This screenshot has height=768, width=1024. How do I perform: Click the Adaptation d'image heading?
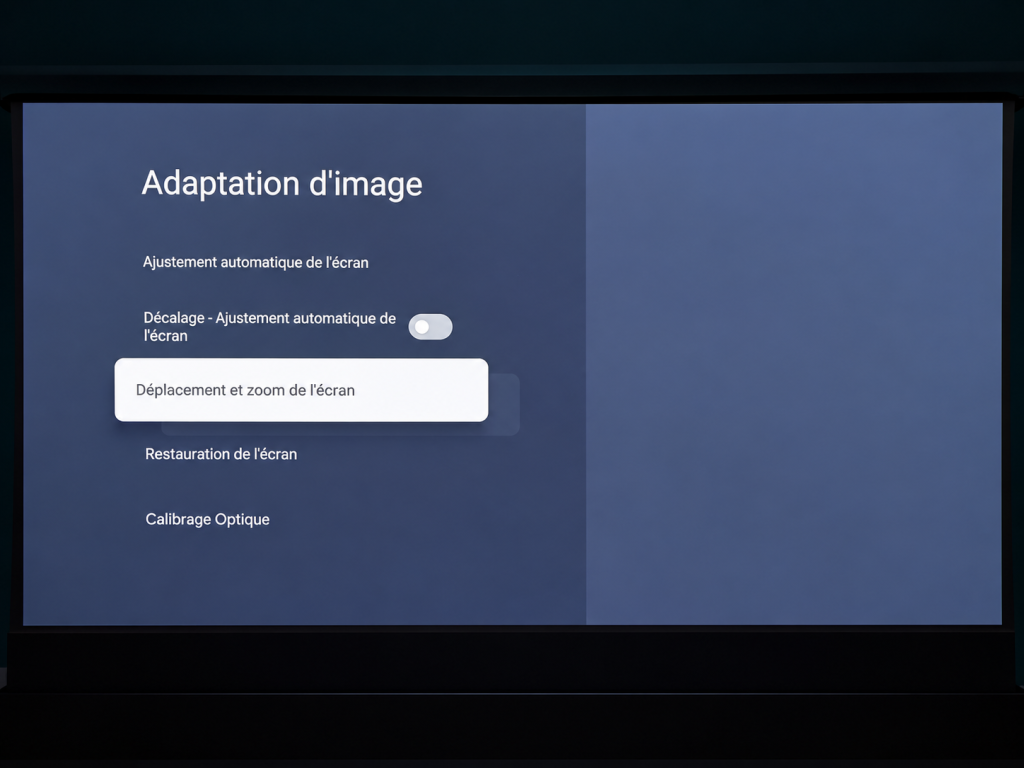tap(282, 184)
